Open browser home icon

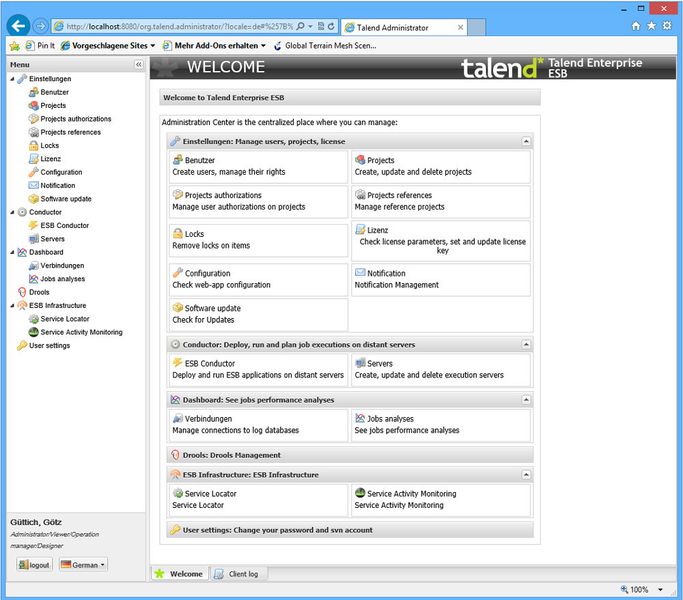(x=636, y=26)
